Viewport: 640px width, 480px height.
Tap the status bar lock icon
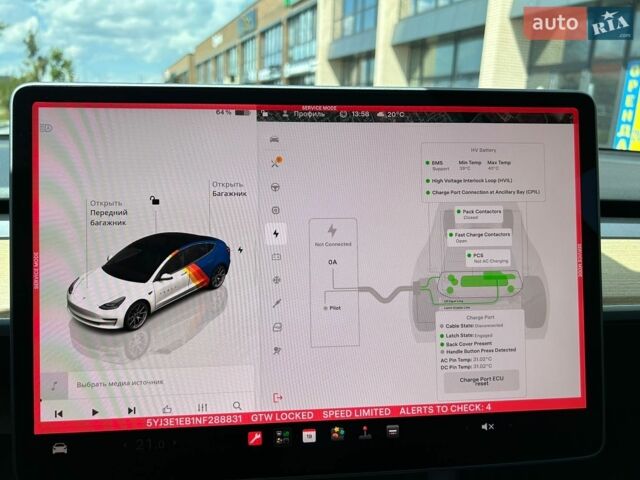265,113
